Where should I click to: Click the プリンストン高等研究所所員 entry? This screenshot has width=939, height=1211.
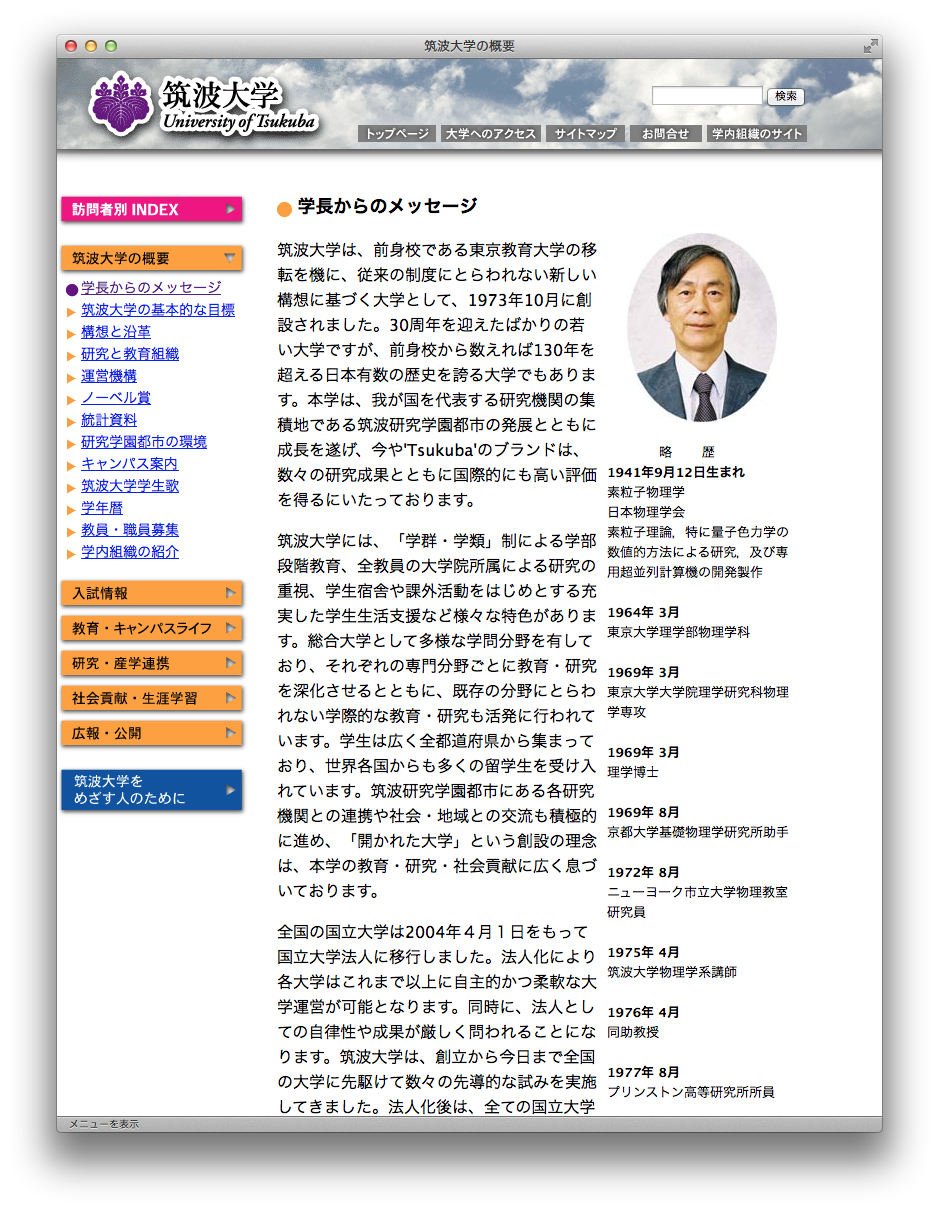tap(691, 1092)
